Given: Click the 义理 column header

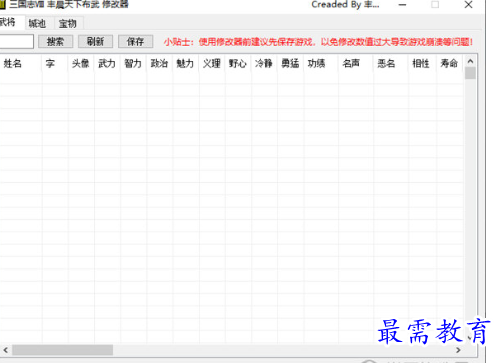Looking at the screenshot, I should coord(212,63).
